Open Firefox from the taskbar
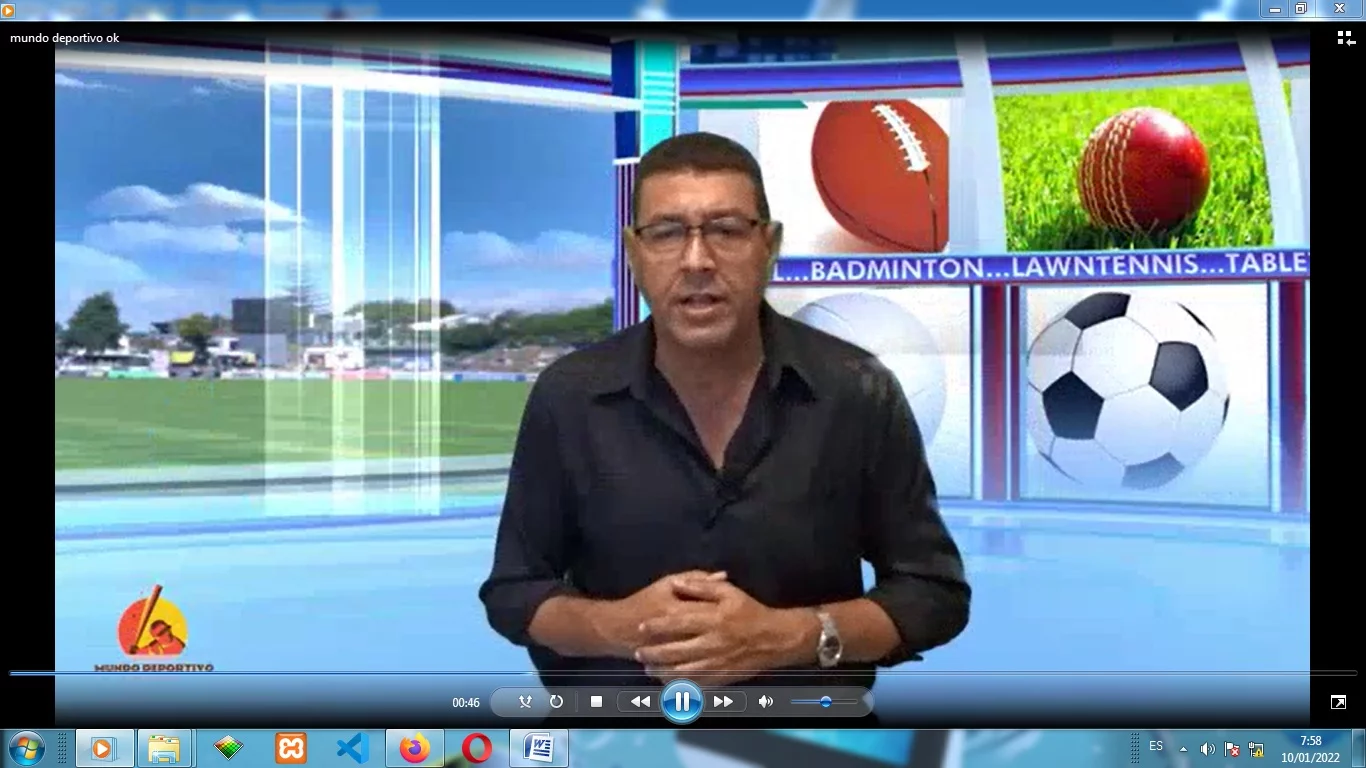The width and height of the screenshot is (1366, 768). coord(415,748)
